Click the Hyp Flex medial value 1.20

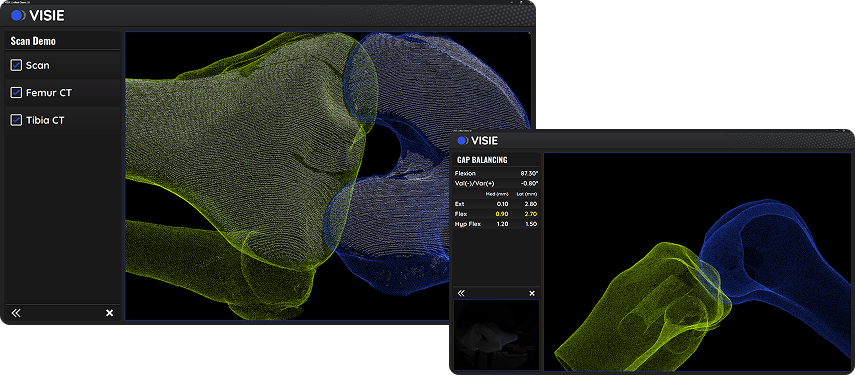coord(502,224)
